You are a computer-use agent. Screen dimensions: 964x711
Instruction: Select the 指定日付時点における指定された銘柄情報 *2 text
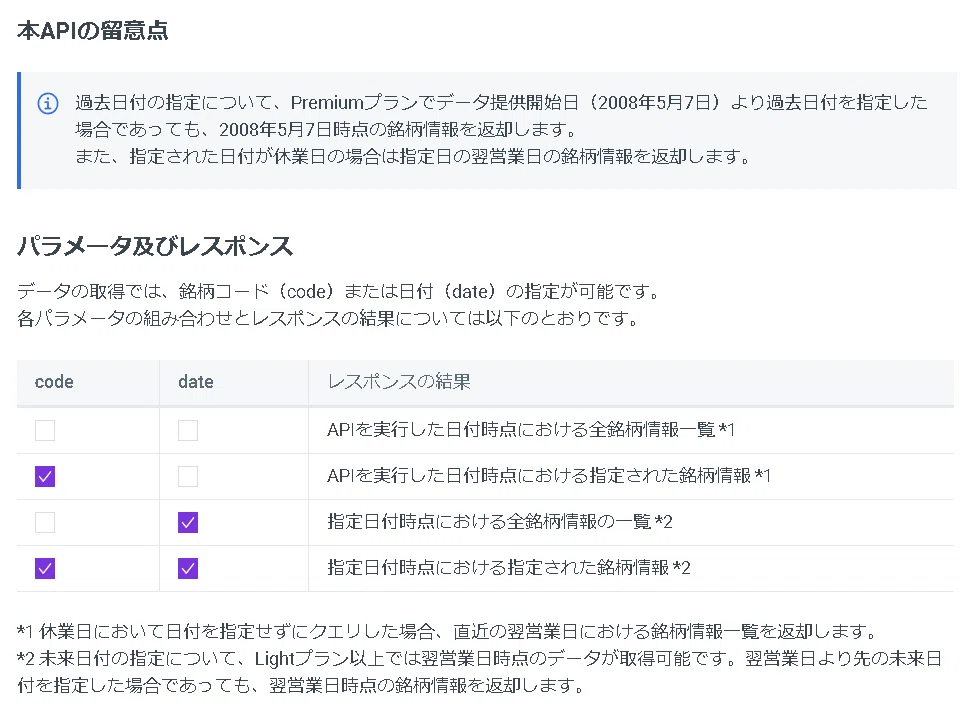point(508,567)
